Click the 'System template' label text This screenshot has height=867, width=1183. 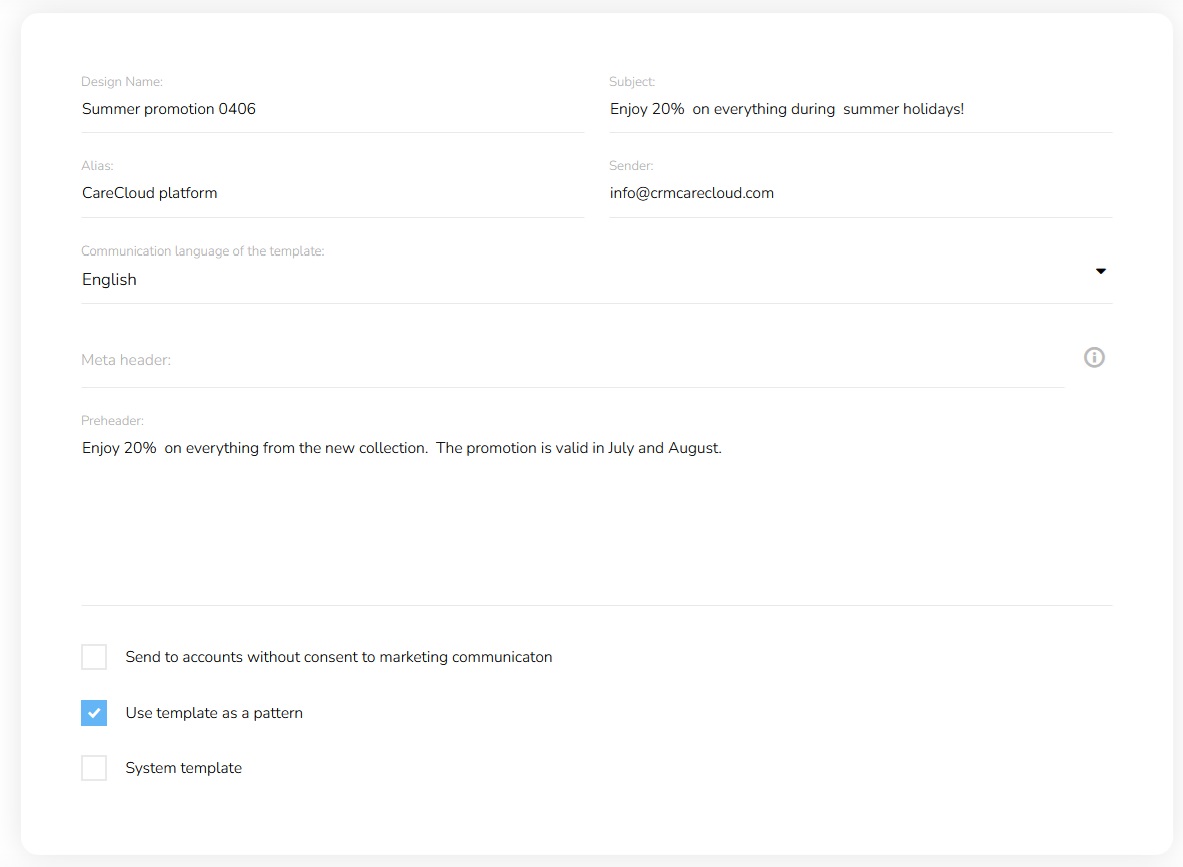(x=184, y=768)
